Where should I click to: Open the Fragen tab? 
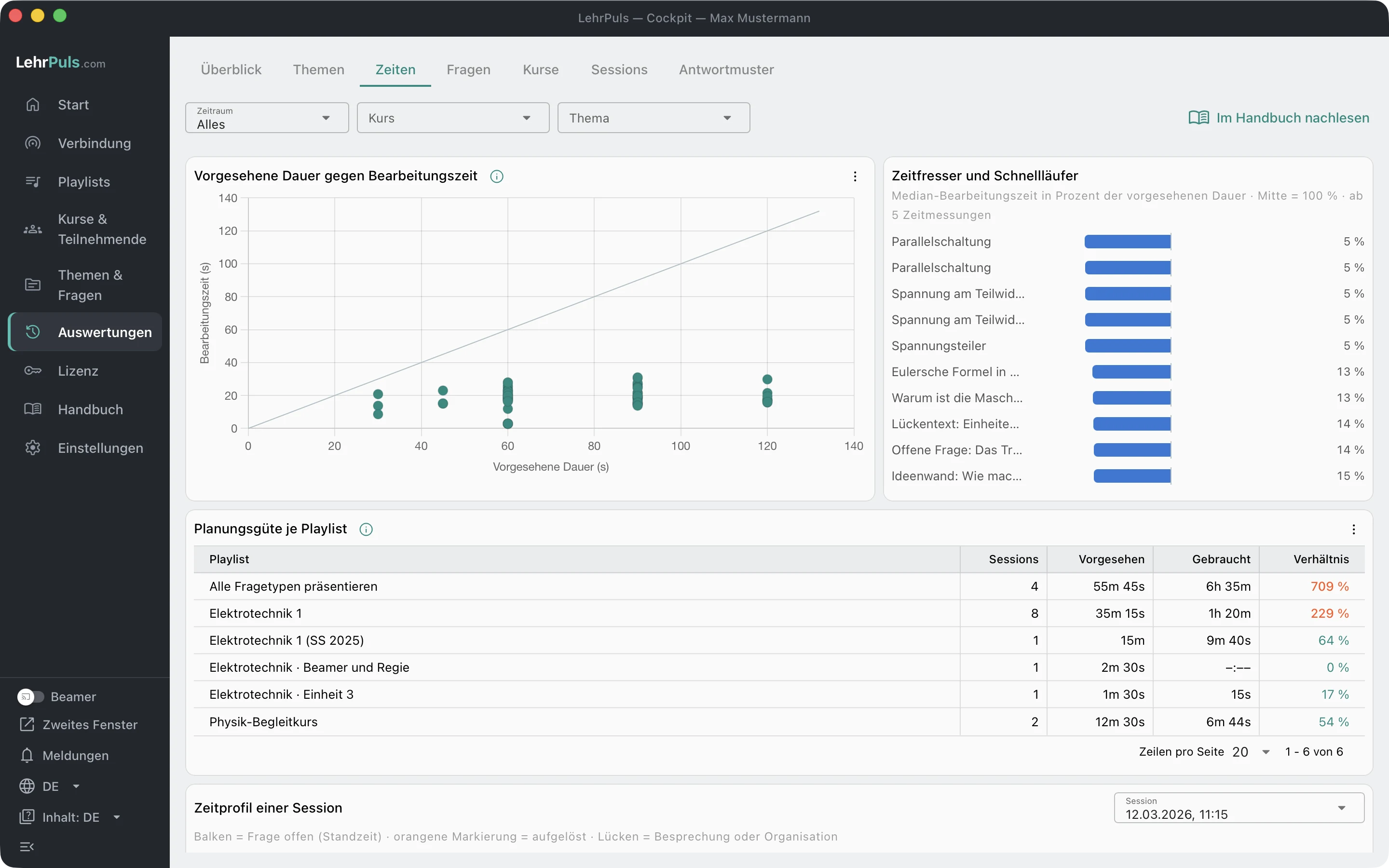[468, 69]
